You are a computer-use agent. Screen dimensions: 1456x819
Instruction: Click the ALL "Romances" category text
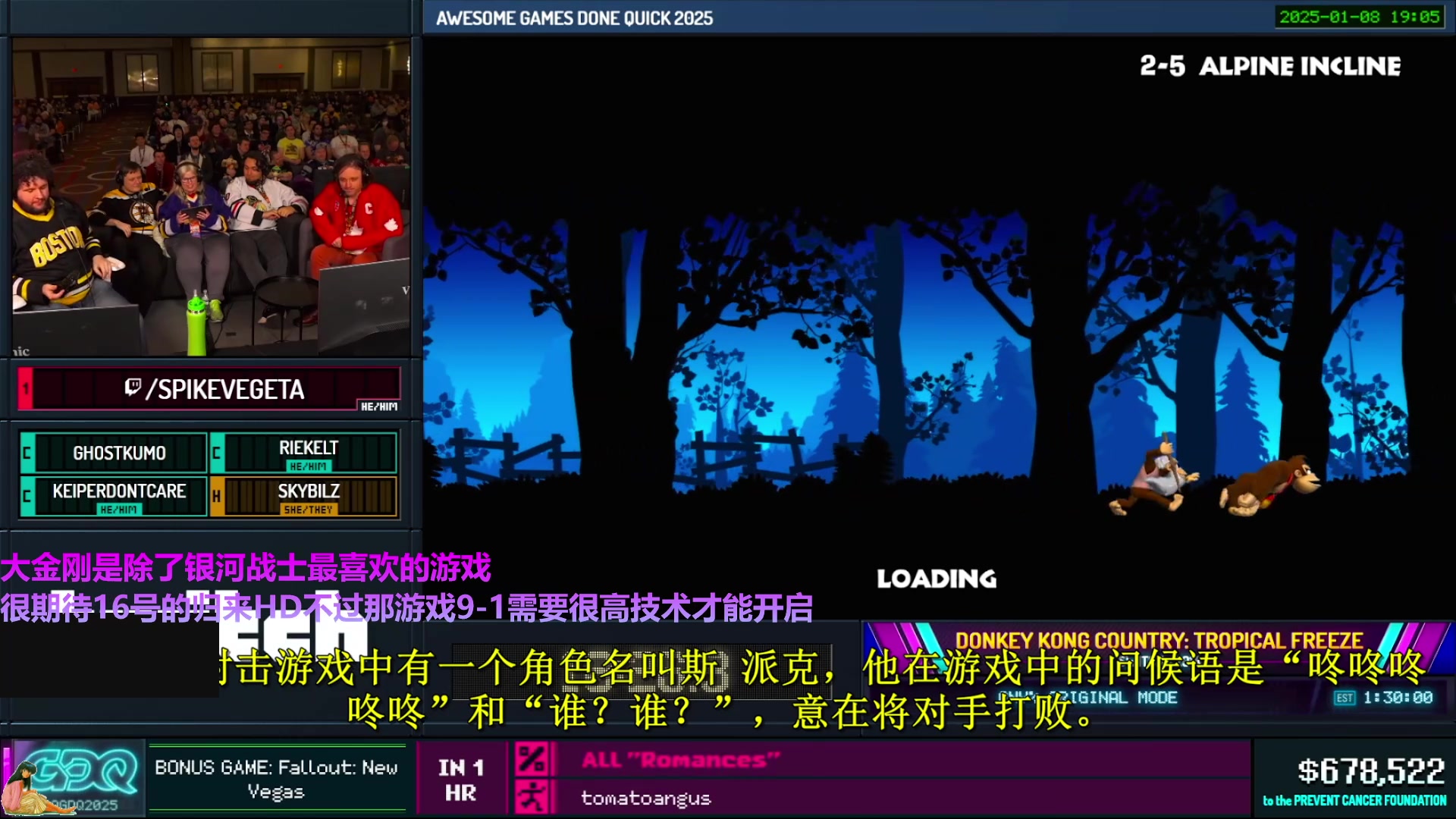click(x=681, y=760)
